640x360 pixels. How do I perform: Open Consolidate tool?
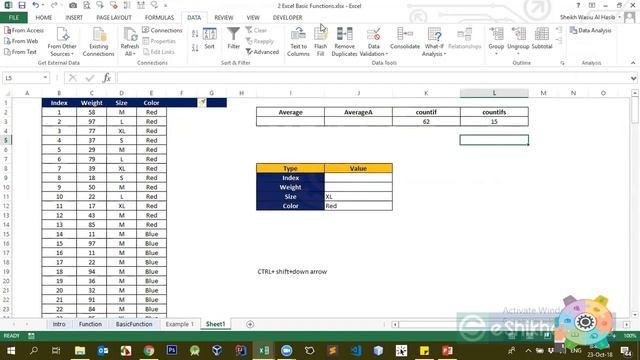pos(405,38)
